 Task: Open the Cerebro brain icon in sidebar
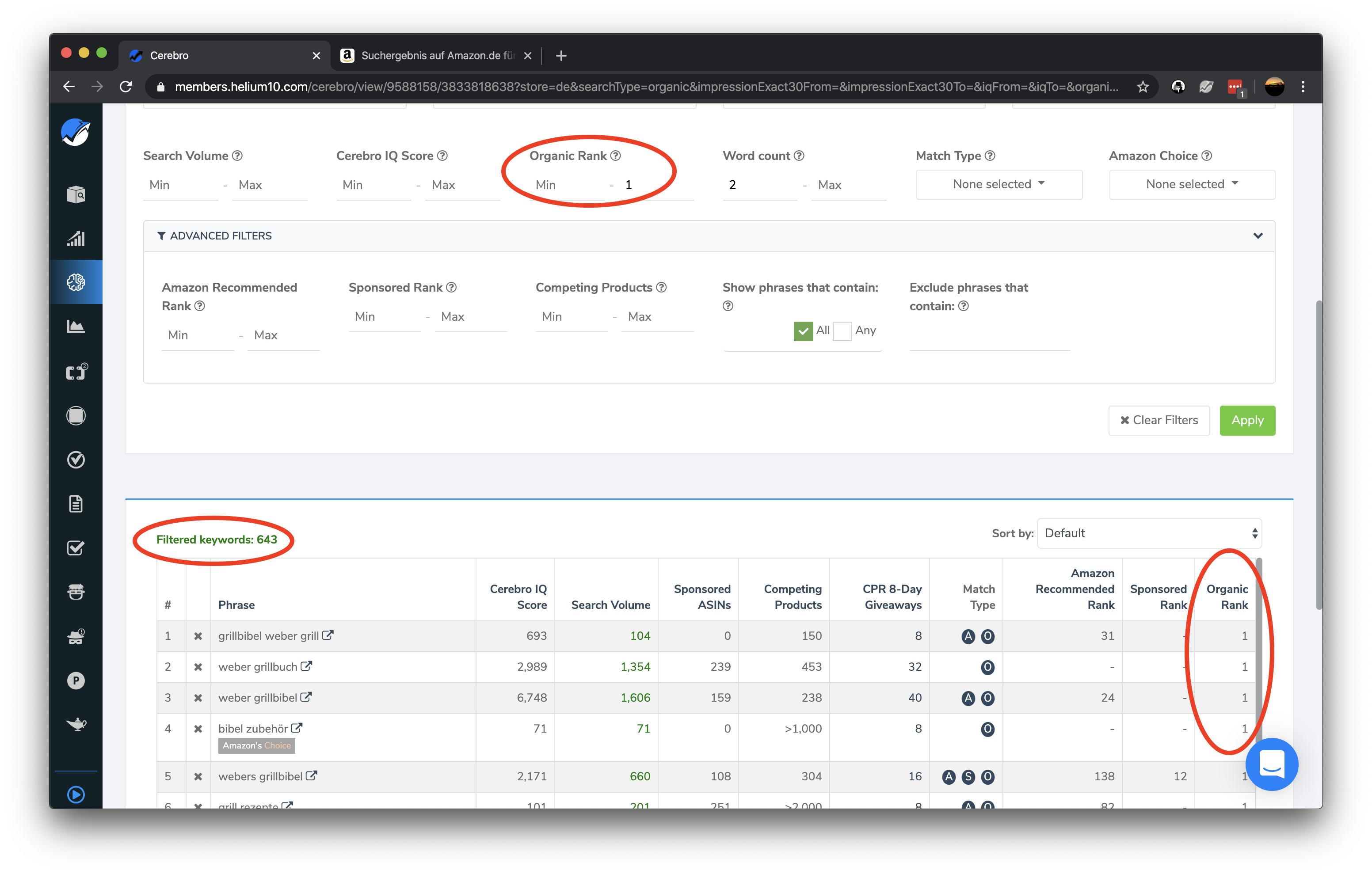[x=76, y=282]
